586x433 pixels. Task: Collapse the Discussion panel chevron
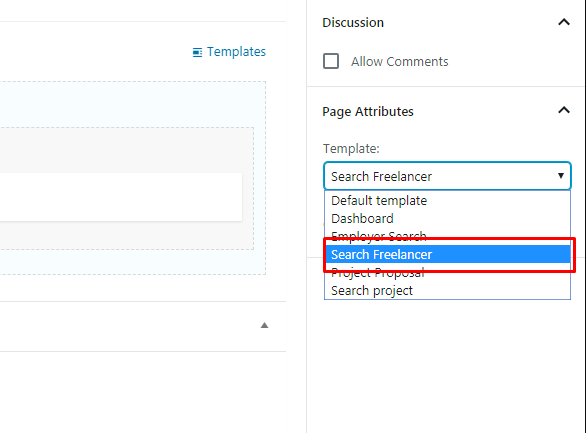pos(564,22)
